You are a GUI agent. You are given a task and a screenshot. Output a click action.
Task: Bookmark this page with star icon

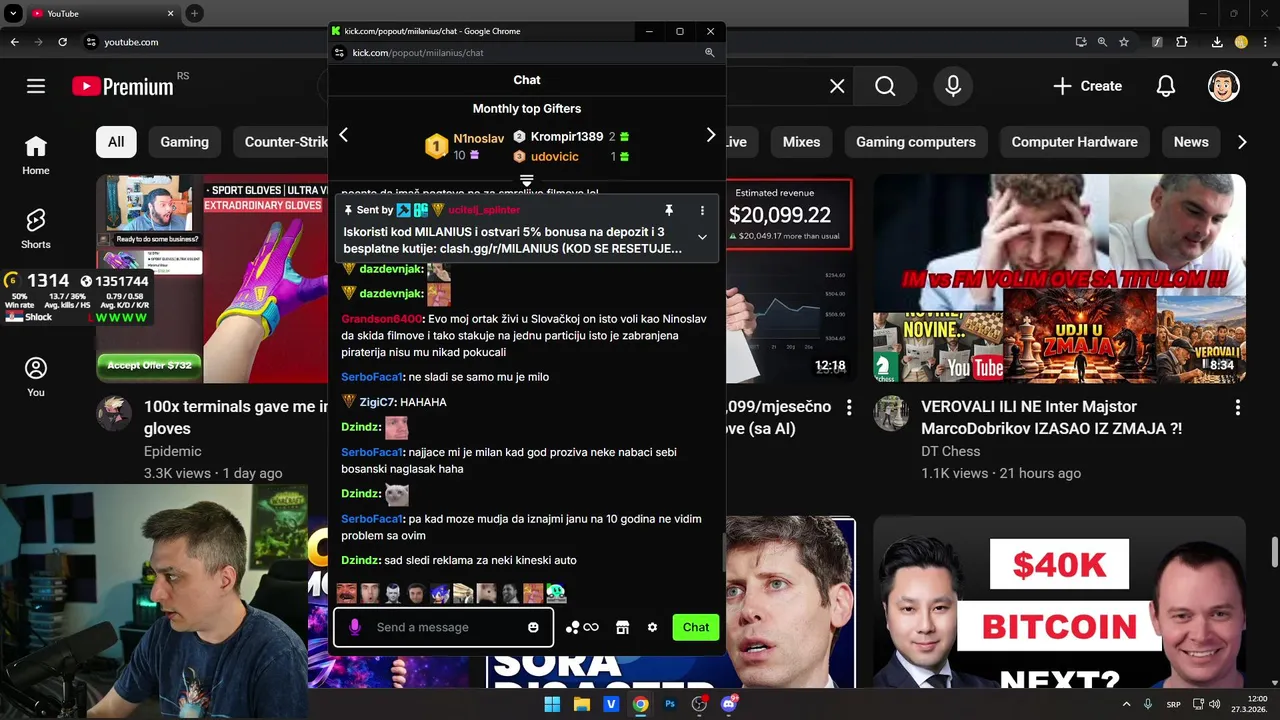pyautogui.click(x=1124, y=42)
